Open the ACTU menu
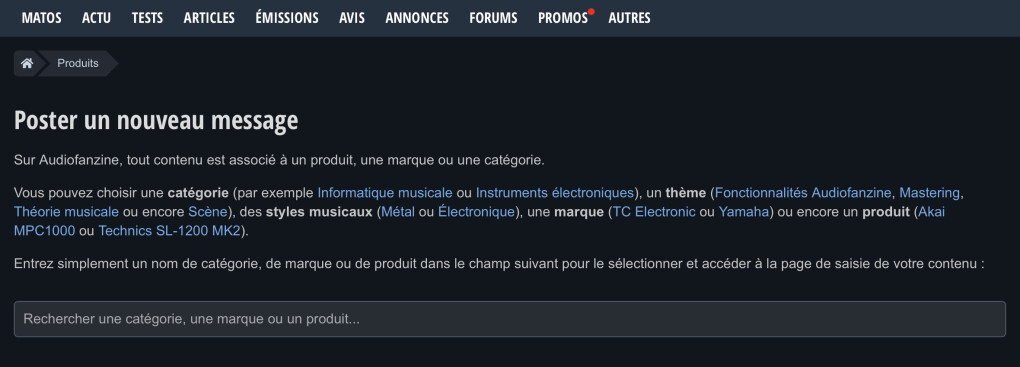 click(96, 18)
